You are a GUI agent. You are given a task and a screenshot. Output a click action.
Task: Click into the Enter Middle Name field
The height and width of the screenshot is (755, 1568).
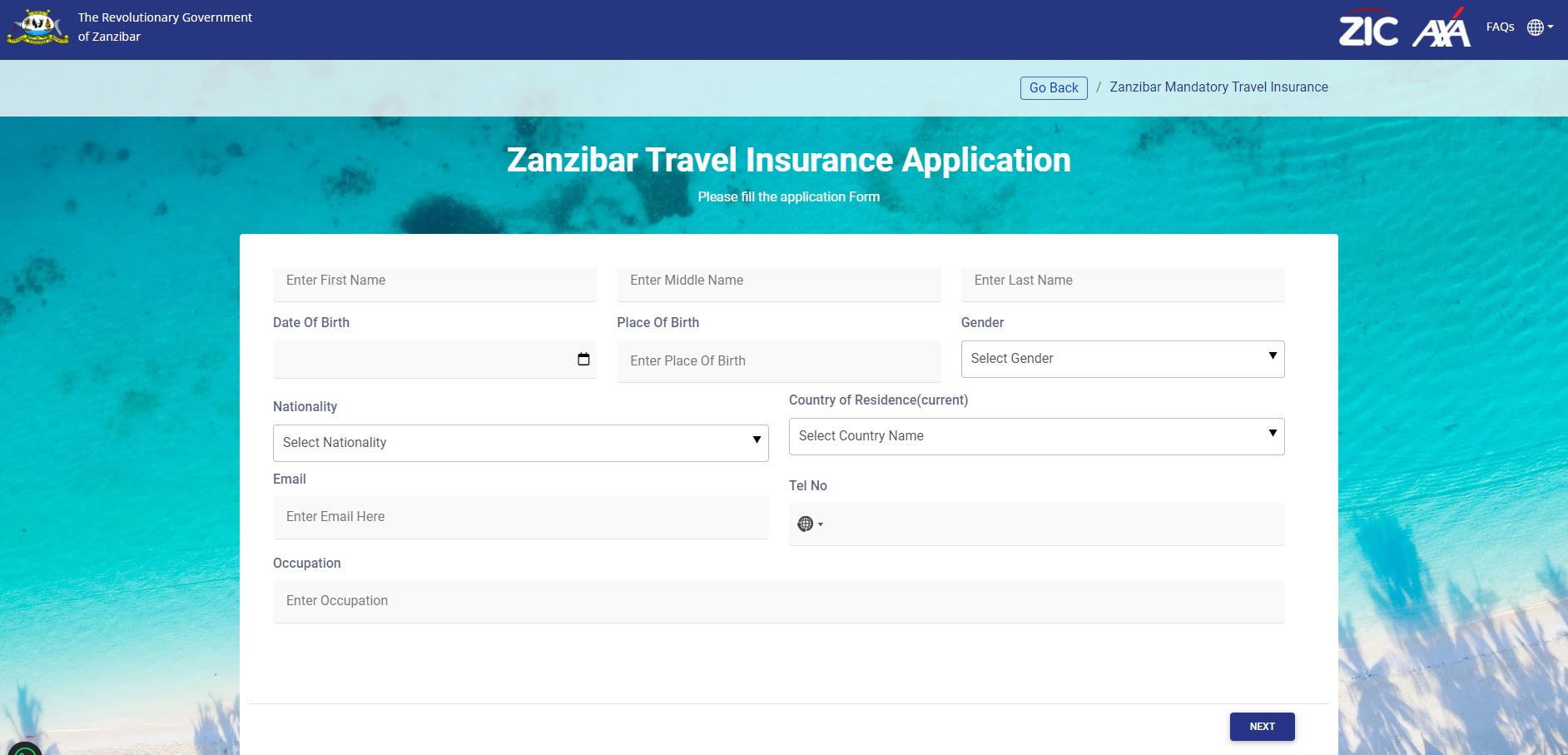(x=778, y=281)
